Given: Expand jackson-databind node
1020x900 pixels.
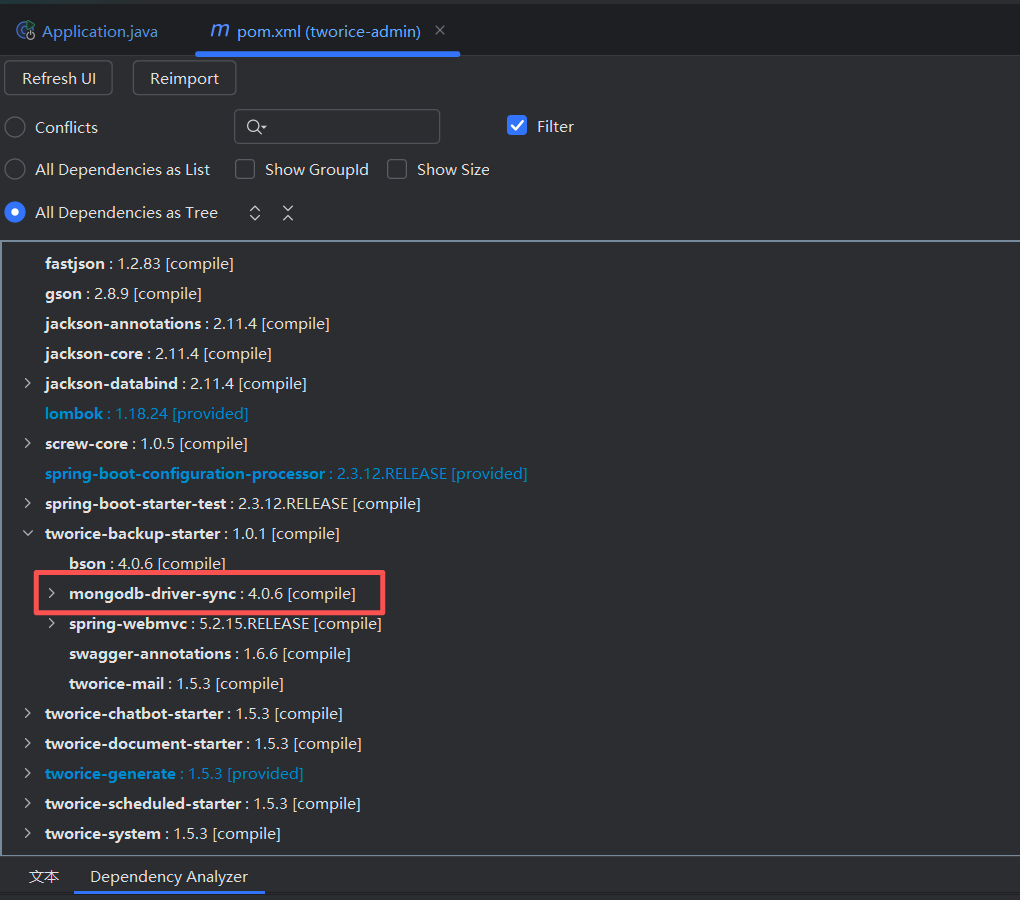Looking at the screenshot, I should (x=27, y=383).
